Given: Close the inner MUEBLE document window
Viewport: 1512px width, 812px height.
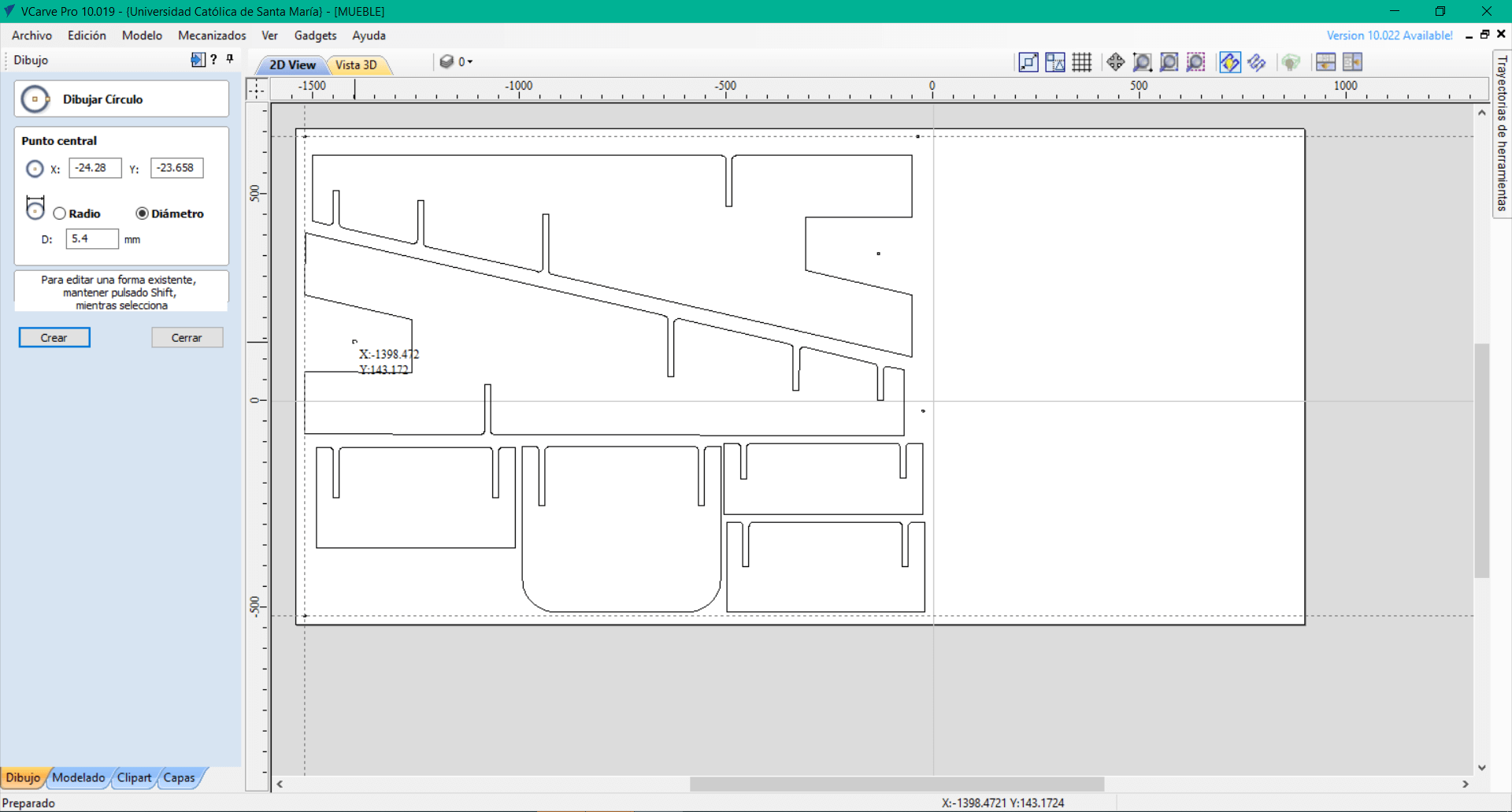Looking at the screenshot, I should coord(1501,35).
